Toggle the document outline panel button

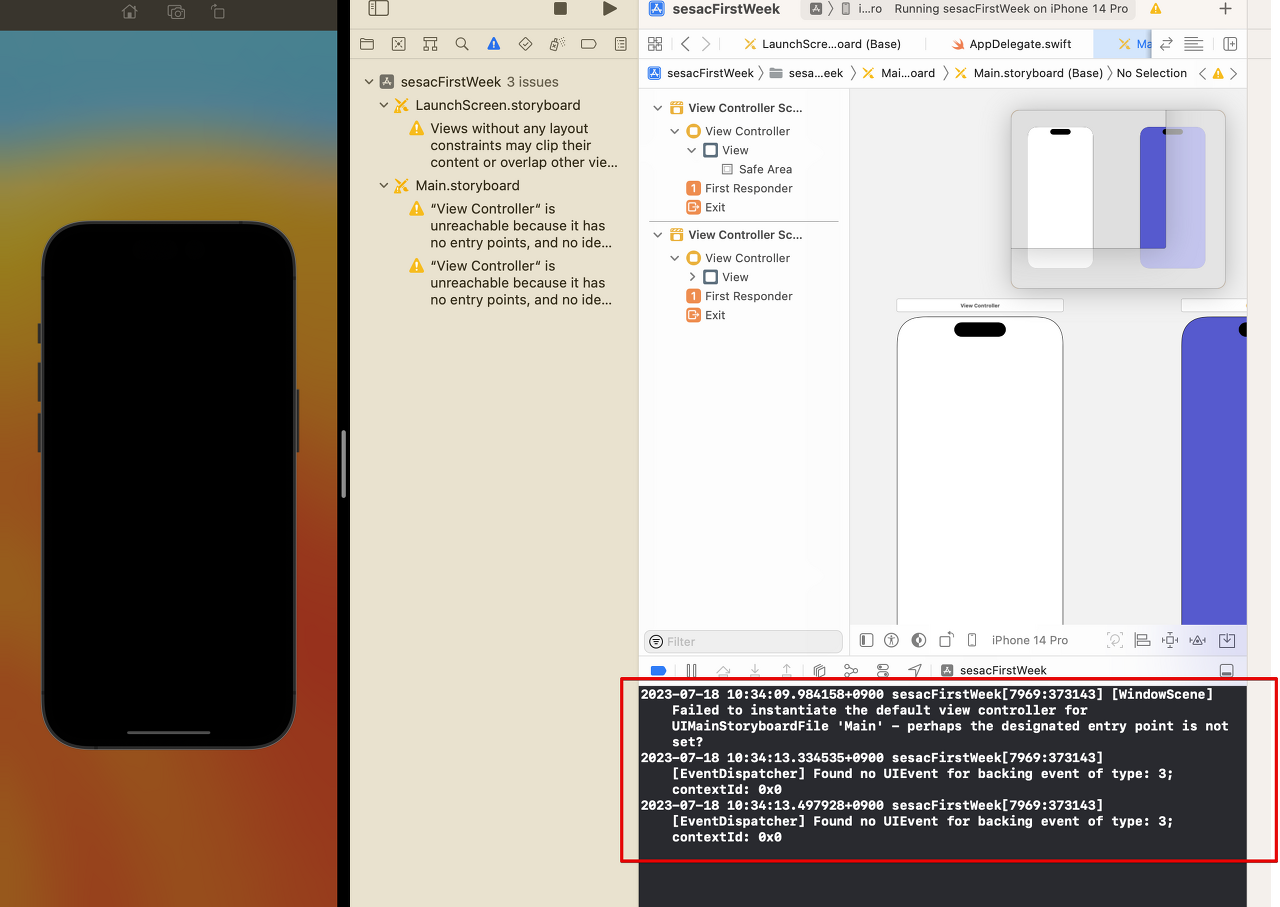pyautogui.click(x=866, y=640)
